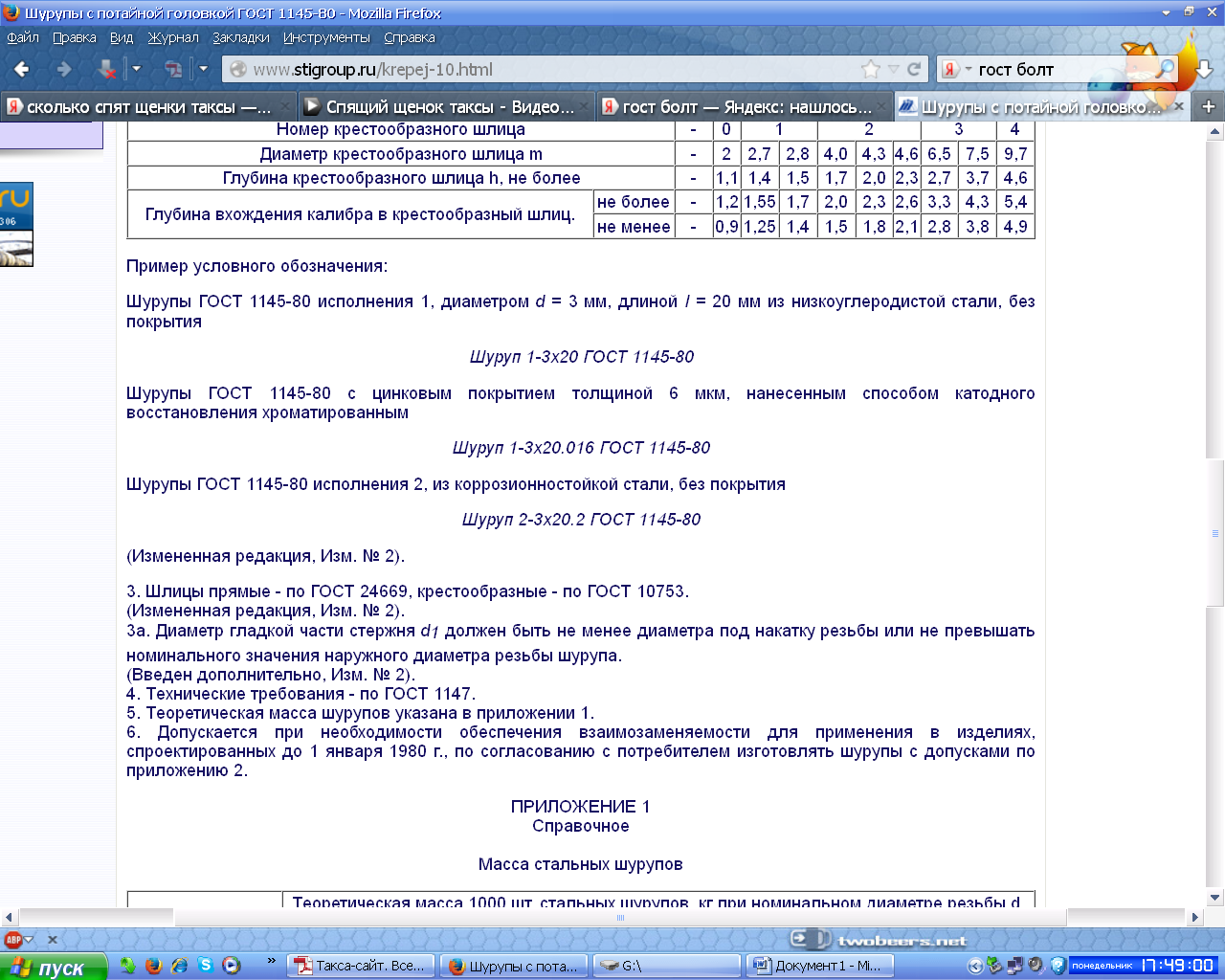Click the search magnifier icon

pos(1166,69)
